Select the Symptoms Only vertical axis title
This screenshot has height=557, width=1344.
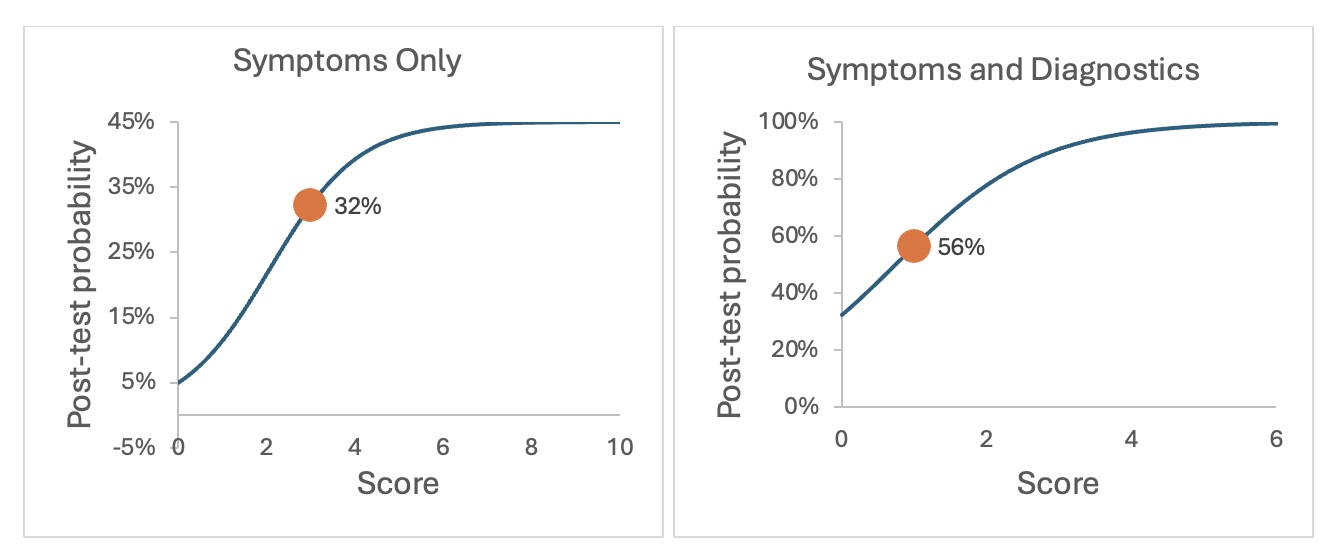click(x=82, y=285)
